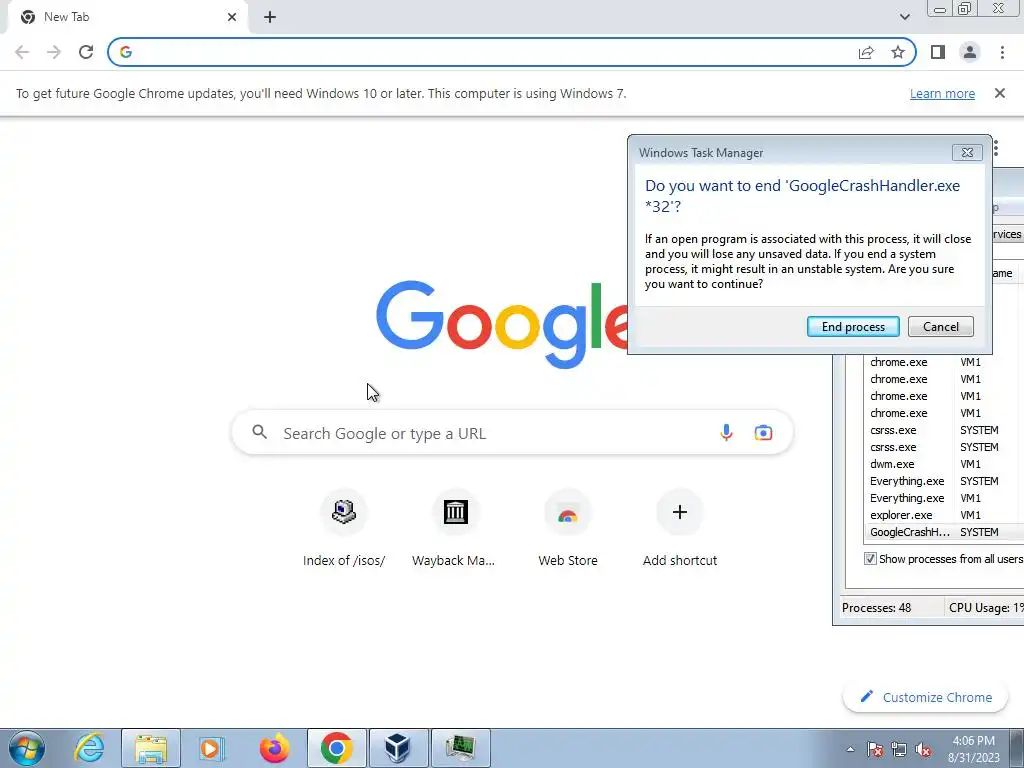Open a new tab with the plus button
This screenshot has height=768, width=1024.
pos(270,17)
